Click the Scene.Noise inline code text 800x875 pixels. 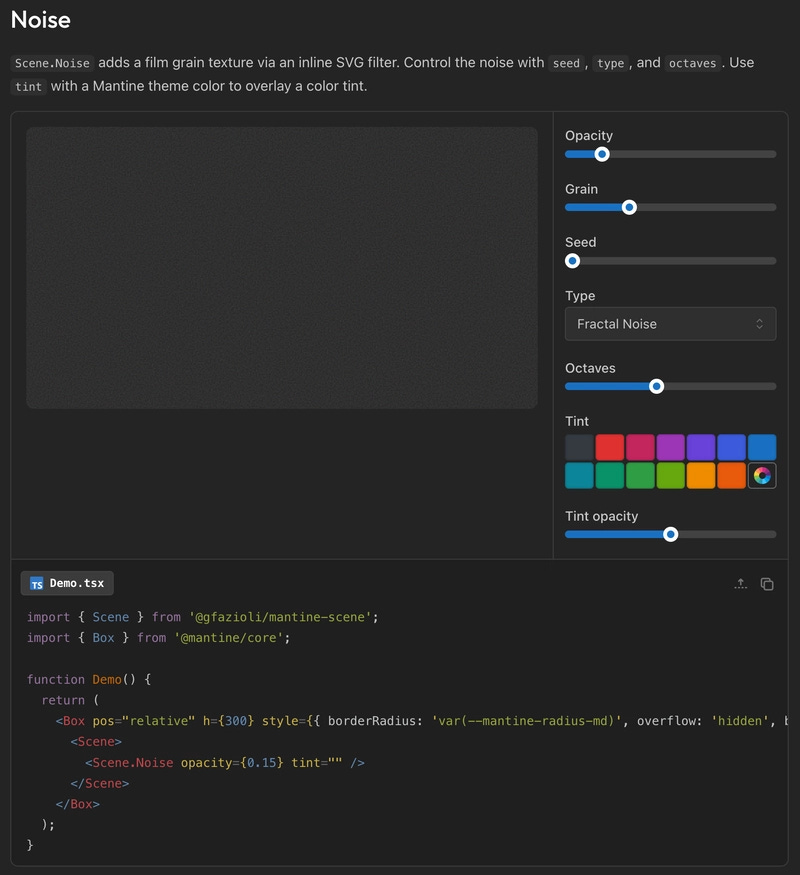pyautogui.click(x=52, y=63)
